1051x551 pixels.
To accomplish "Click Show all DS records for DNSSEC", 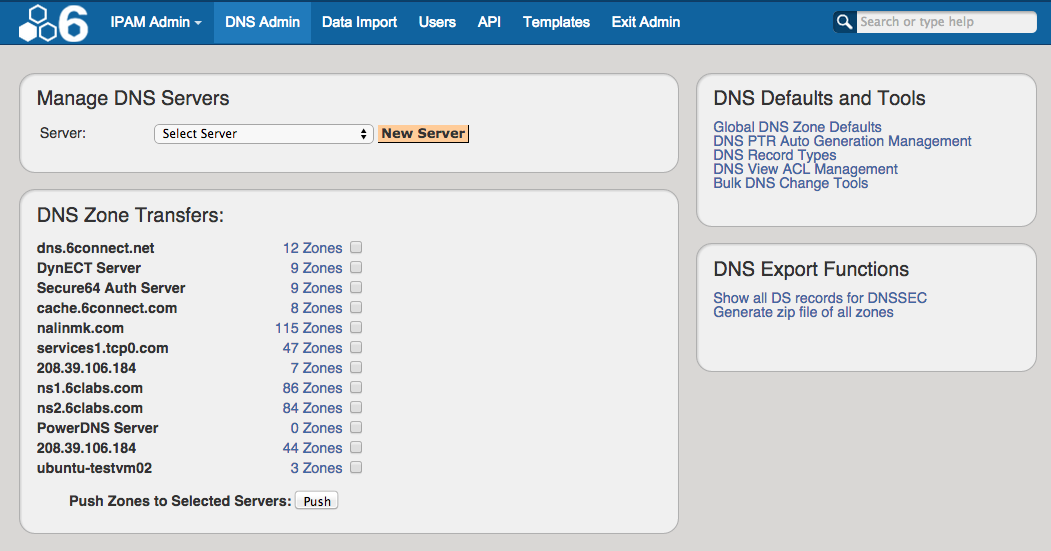I will coord(820,298).
